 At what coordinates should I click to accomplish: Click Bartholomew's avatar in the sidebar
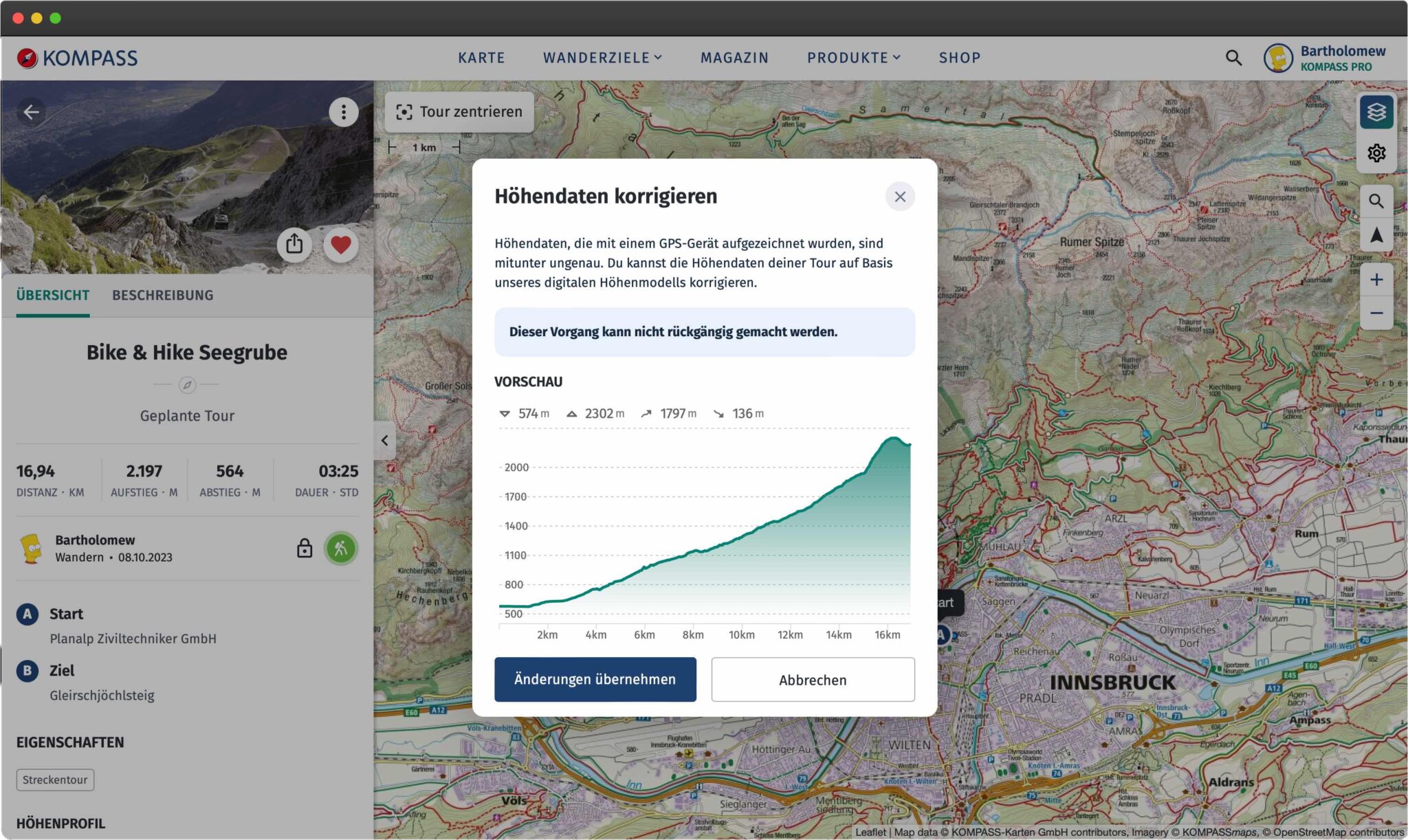point(31,548)
